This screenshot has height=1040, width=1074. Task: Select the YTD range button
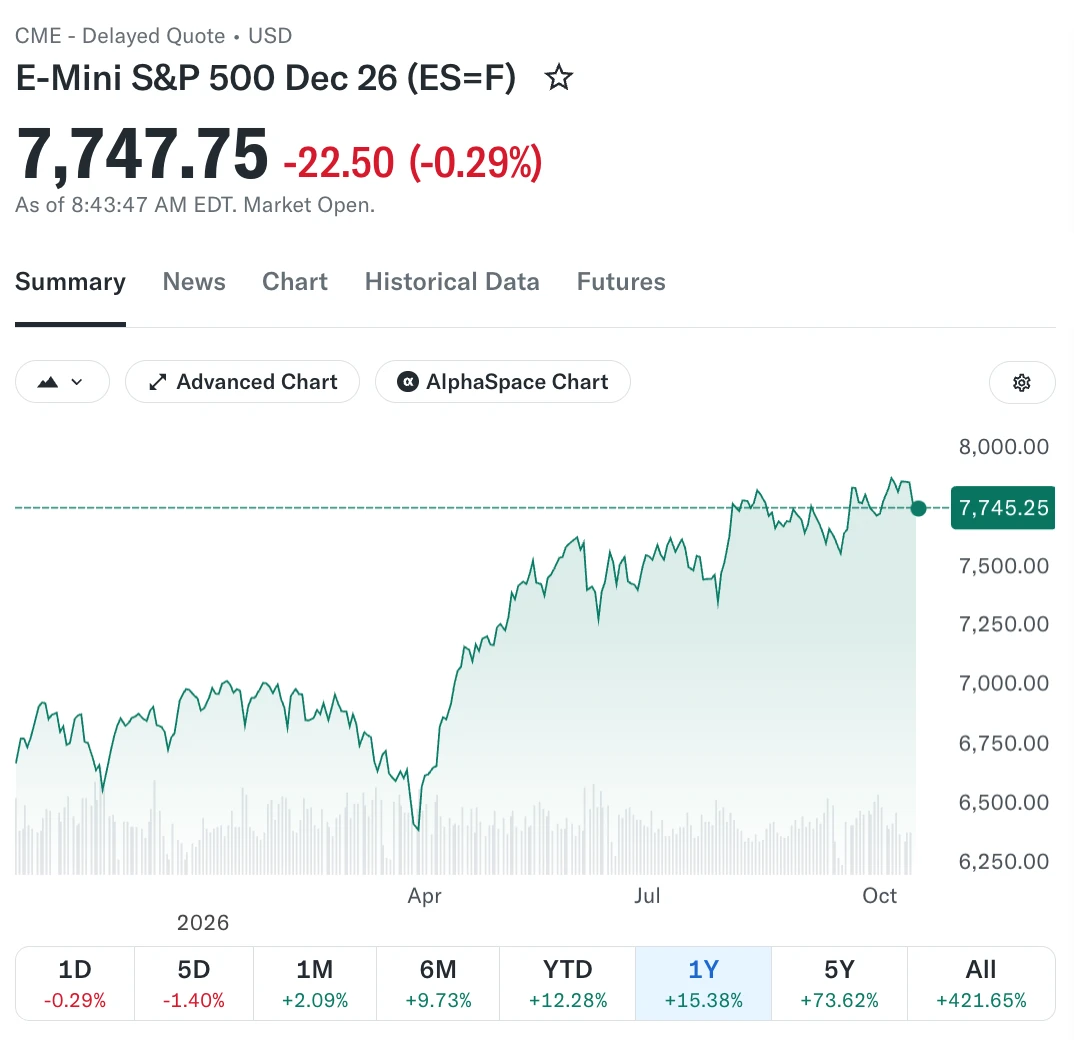[x=568, y=983]
